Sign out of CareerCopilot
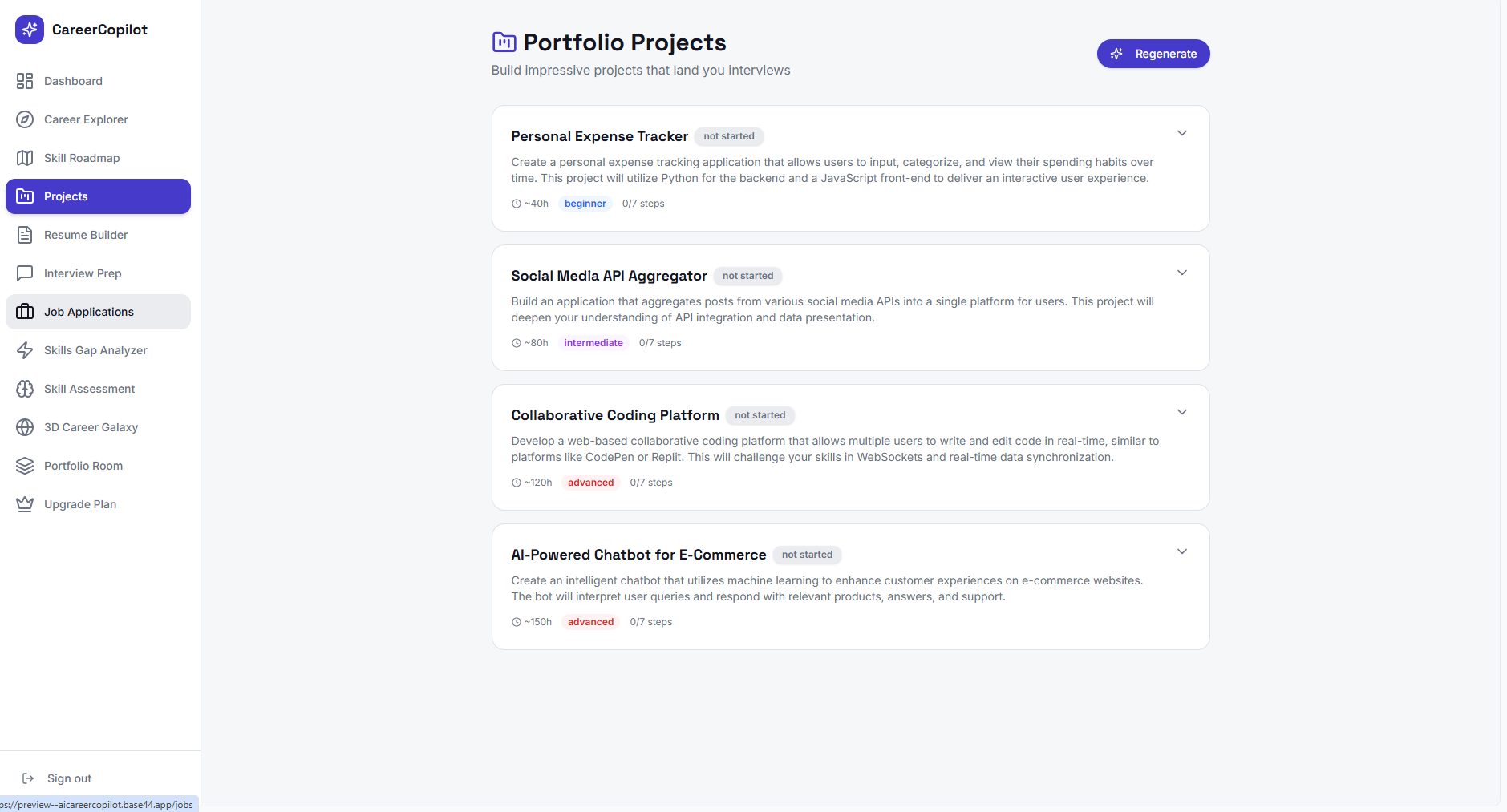This screenshot has height=812, width=1507. 69,778
